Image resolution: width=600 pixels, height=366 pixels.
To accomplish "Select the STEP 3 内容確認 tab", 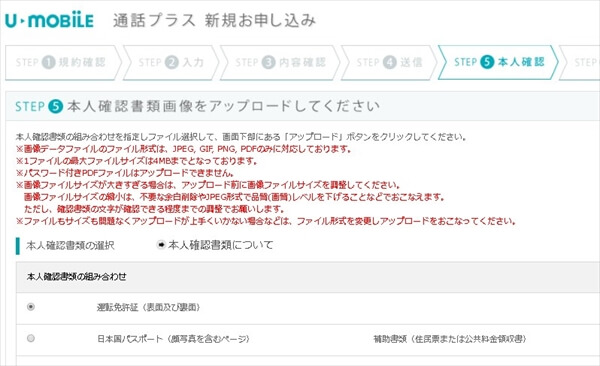I will (280, 63).
